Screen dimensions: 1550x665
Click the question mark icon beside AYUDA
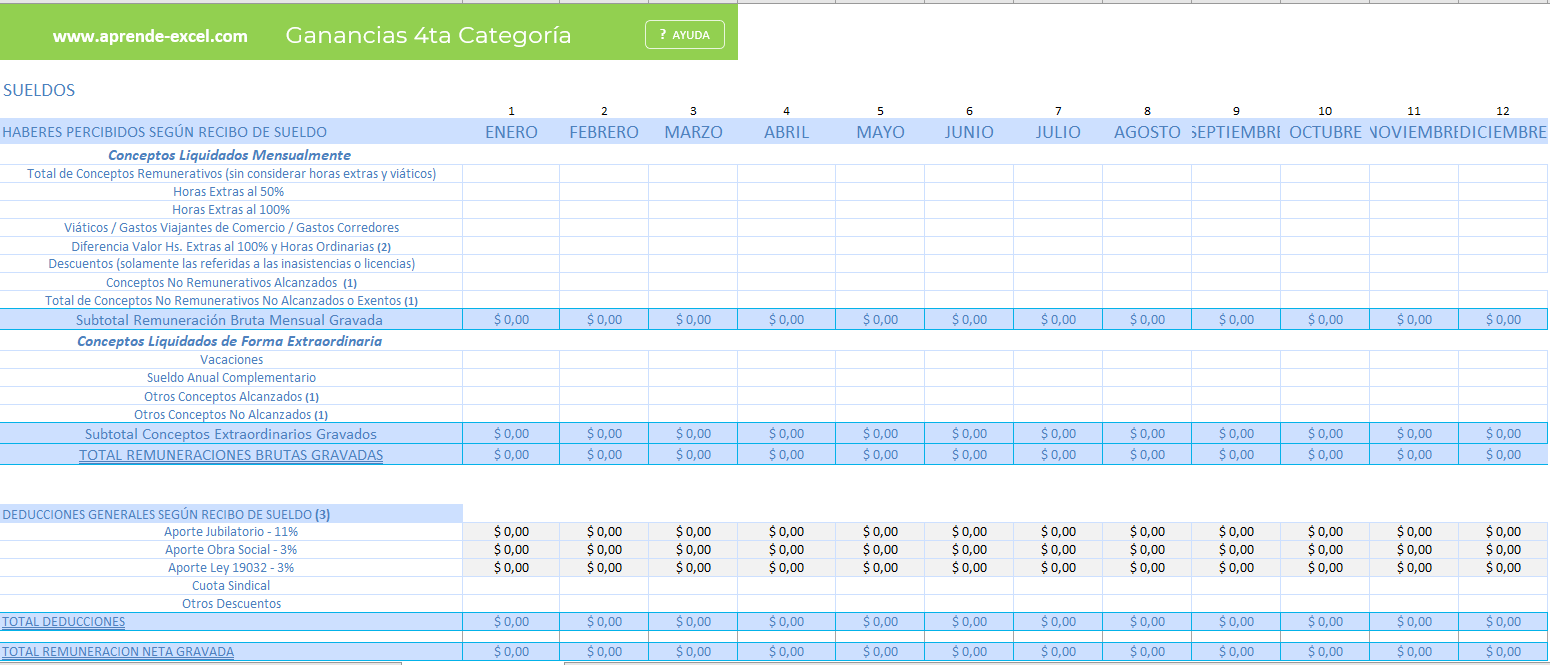662,35
